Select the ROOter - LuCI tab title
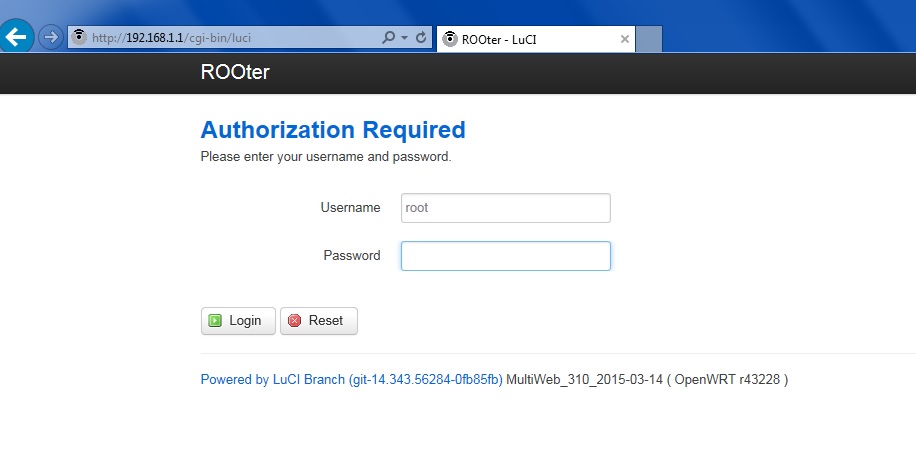Image resolution: width=916 pixels, height=471 pixels. pyautogui.click(x=499, y=40)
